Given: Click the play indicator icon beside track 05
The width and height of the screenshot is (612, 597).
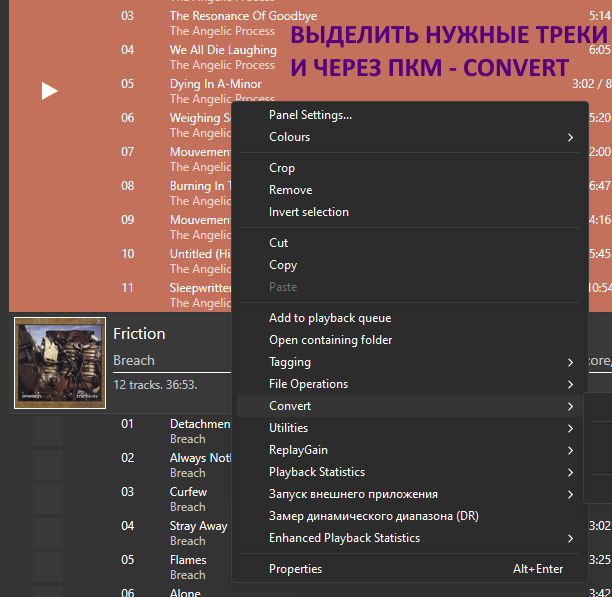Looking at the screenshot, I should [x=49, y=91].
